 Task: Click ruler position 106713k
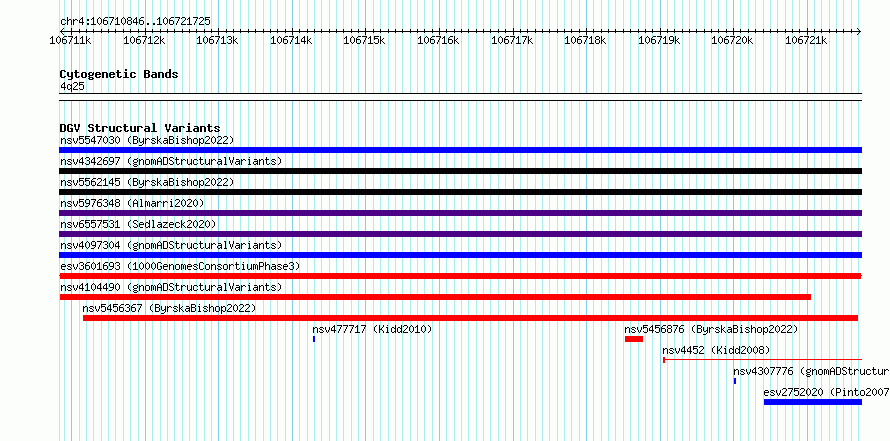pyautogui.click(x=218, y=40)
